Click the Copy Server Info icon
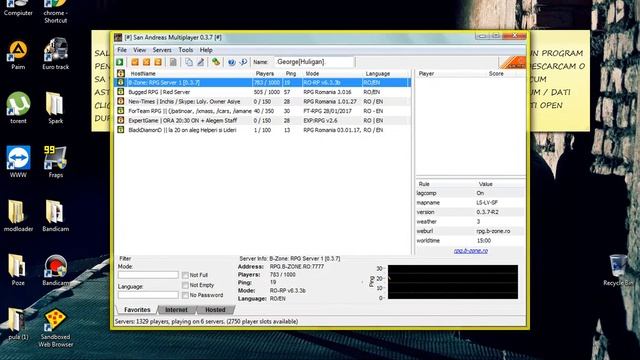The width and height of the screenshot is (640, 360). (x=189, y=62)
